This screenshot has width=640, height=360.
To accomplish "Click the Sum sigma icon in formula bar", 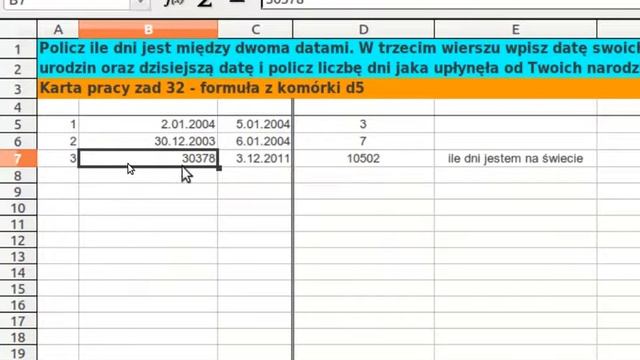I will point(204,2).
